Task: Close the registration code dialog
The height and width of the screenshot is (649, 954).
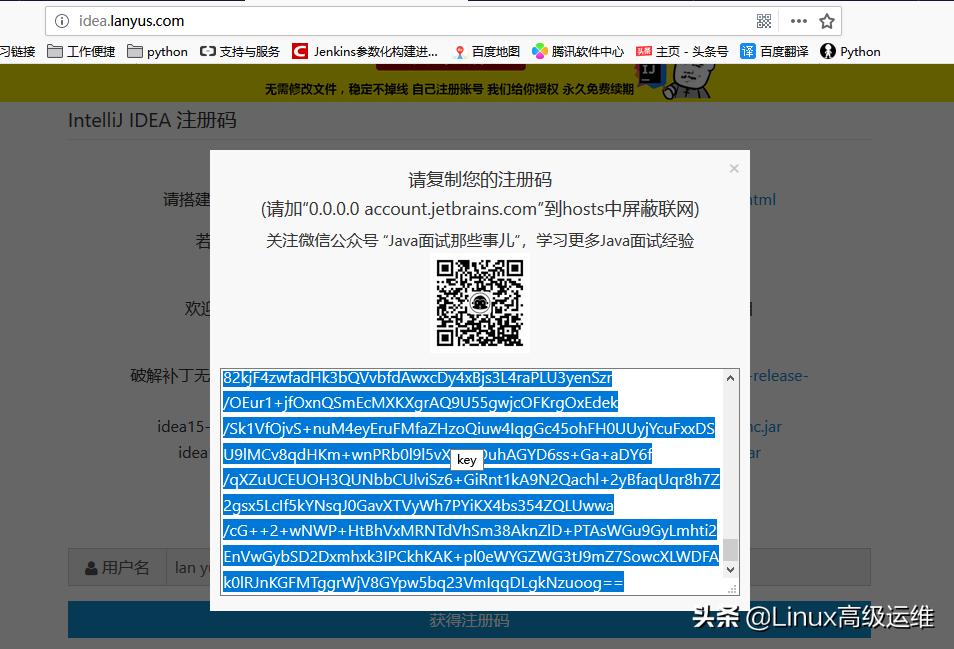Action: [x=734, y=168]
